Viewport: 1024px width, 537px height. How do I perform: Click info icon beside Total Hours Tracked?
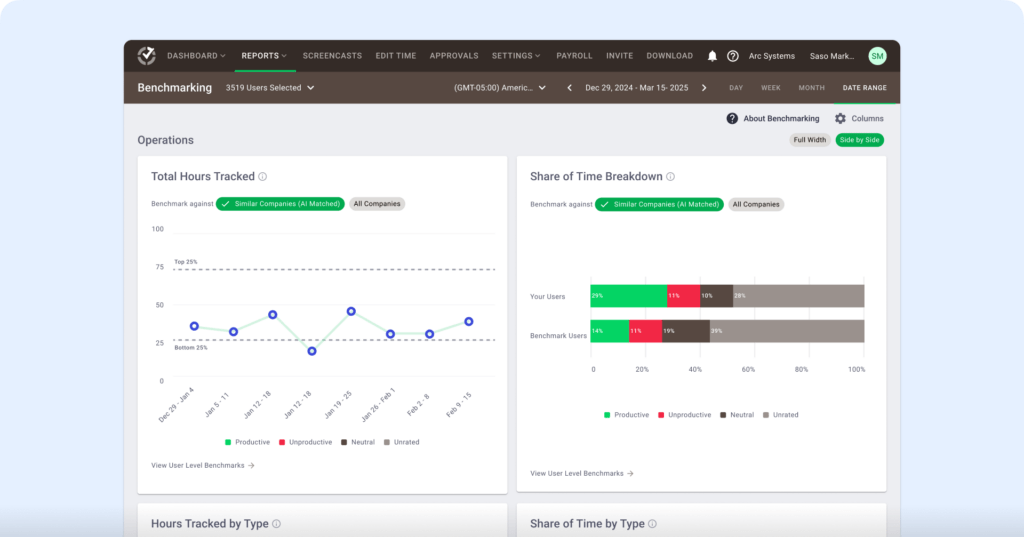(263, 177)
